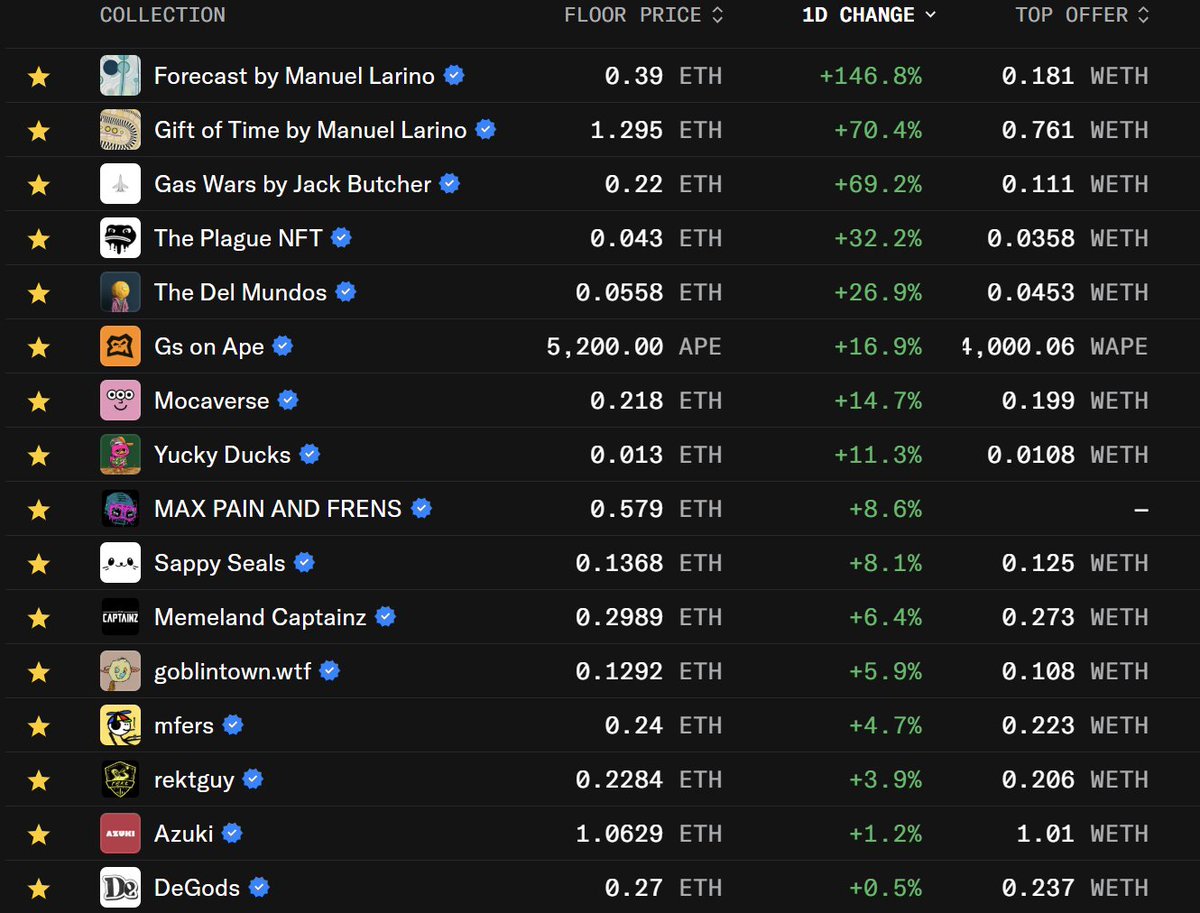
Task: Click the verified badge next to Gift of Time
Action: 486,130
